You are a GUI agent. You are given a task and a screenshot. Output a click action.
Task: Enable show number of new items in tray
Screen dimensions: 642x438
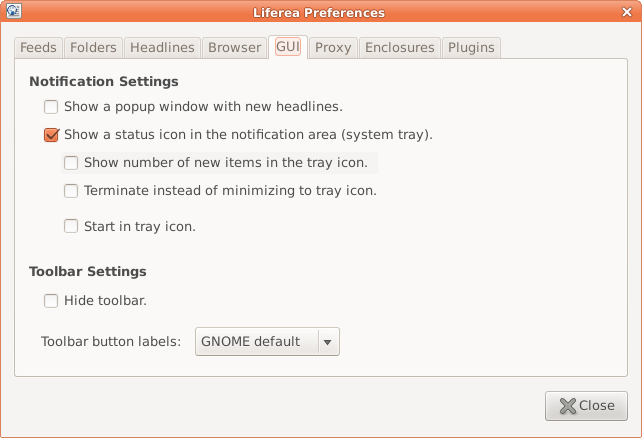(71, 162)
